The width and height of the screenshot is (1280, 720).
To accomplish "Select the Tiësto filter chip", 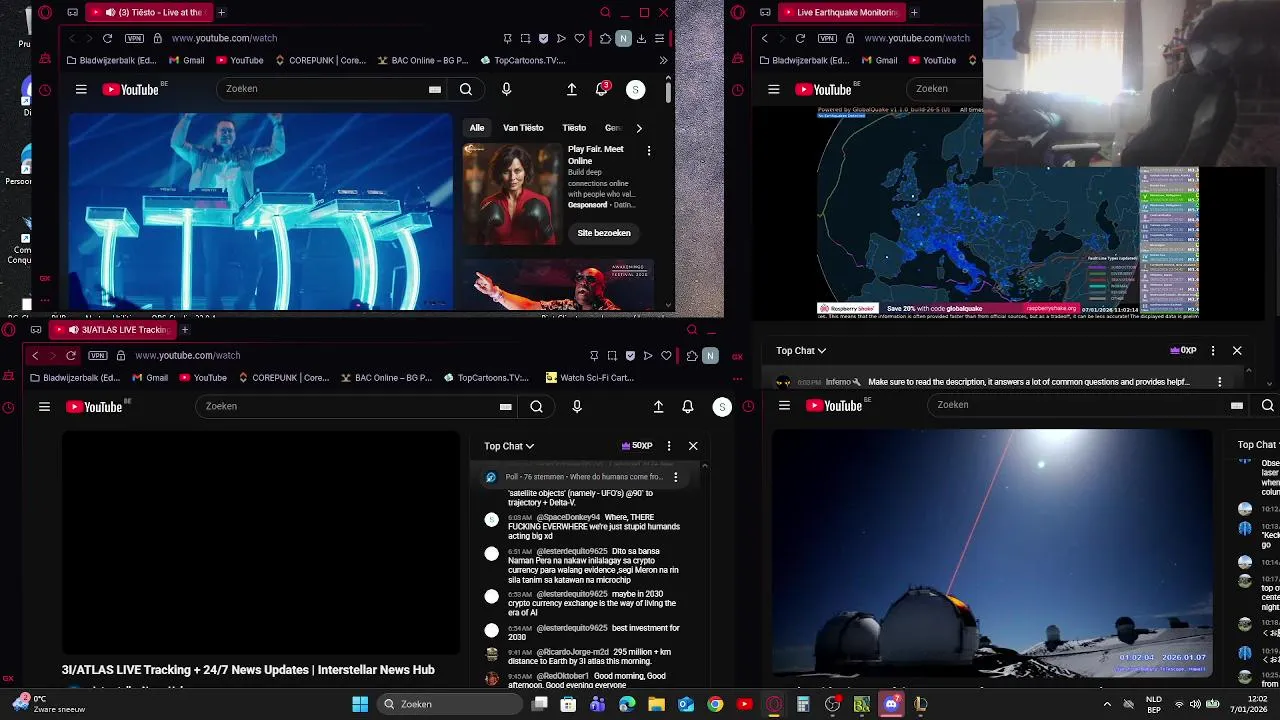I will click(574, 128).
